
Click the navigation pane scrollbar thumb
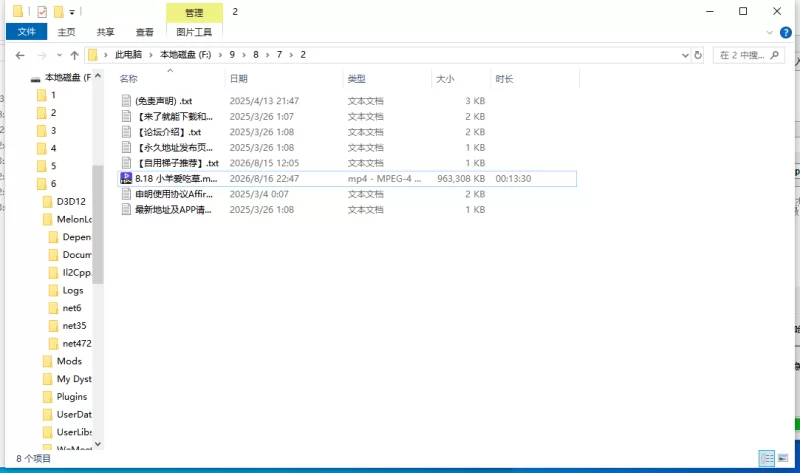tap(97, 225)
